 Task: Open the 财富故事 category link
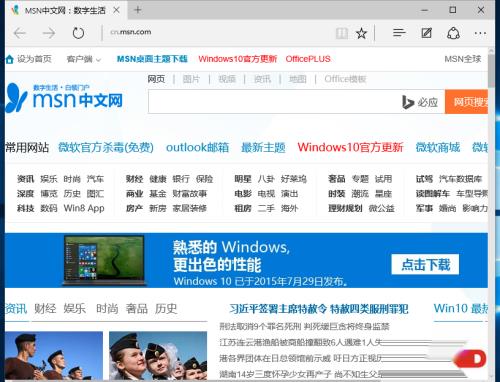(x=190, y=194)
